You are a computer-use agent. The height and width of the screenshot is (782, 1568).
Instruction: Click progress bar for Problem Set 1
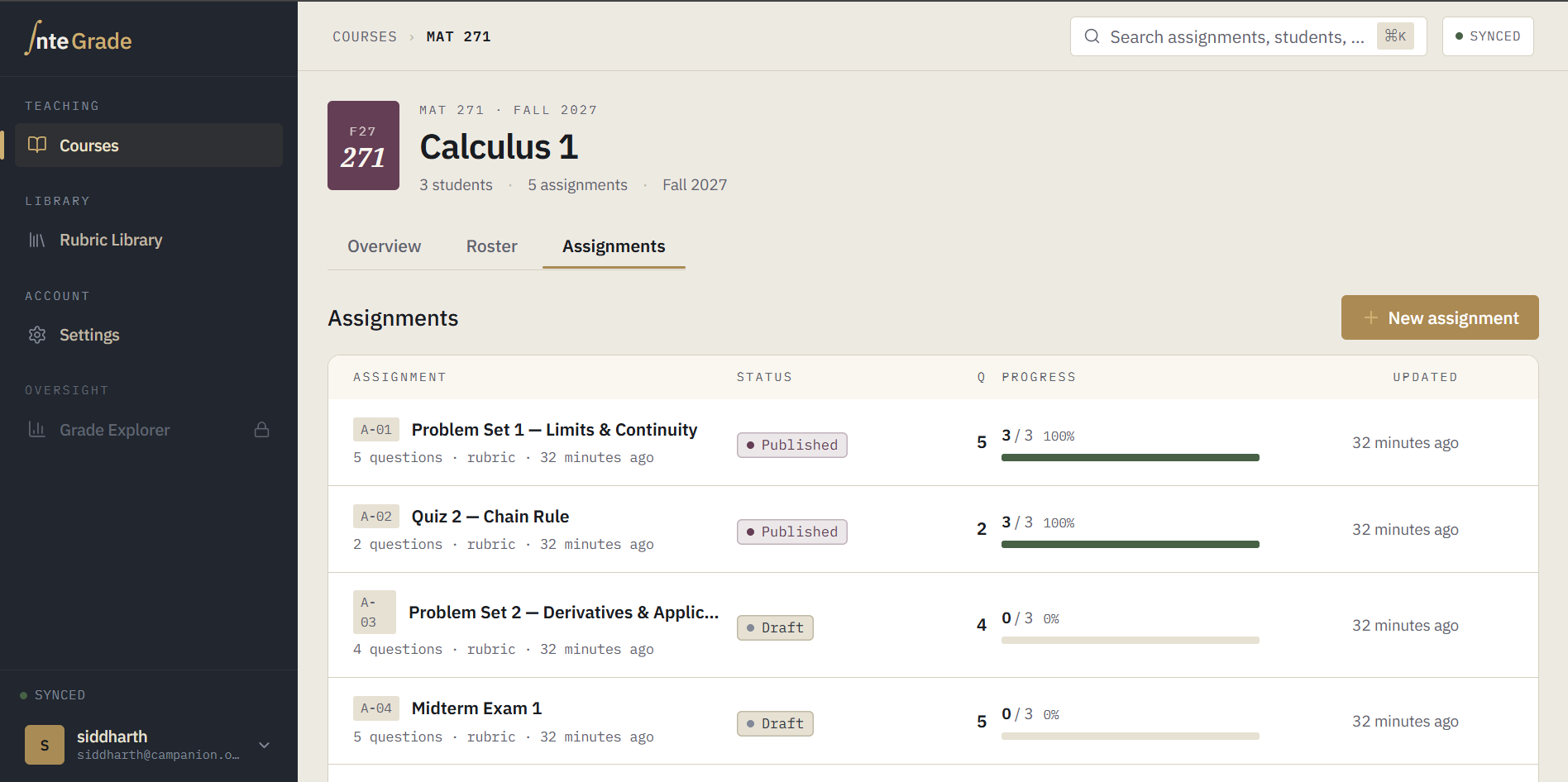click(1130, 457)
